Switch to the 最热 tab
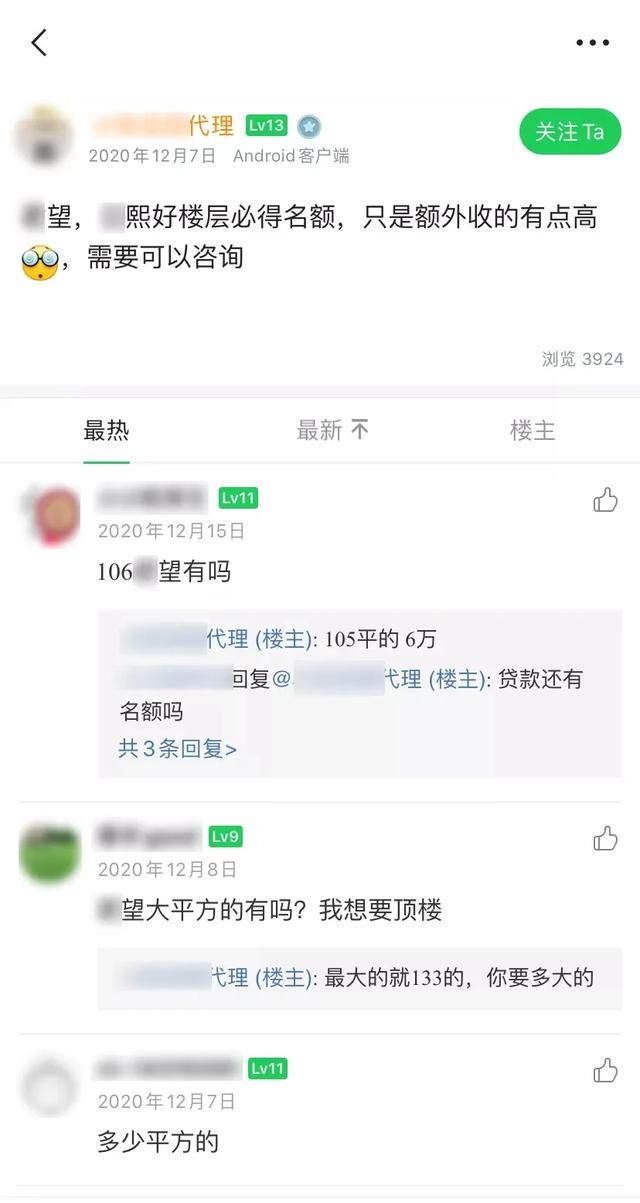The width and height of the screenshot is (640, 1203). (106, 431)
